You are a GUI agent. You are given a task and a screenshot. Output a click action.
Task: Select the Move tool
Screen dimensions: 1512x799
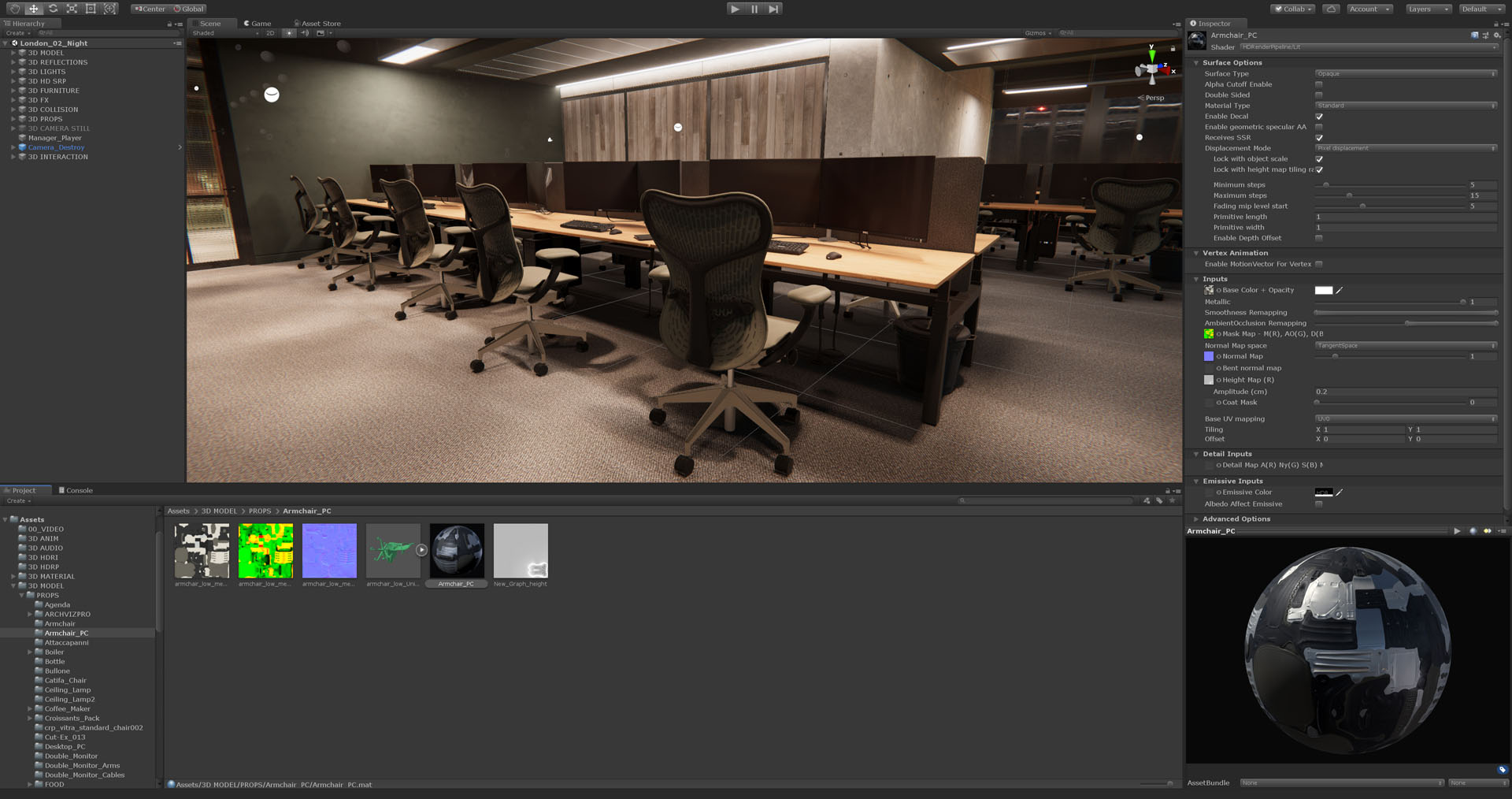point(34,9)
